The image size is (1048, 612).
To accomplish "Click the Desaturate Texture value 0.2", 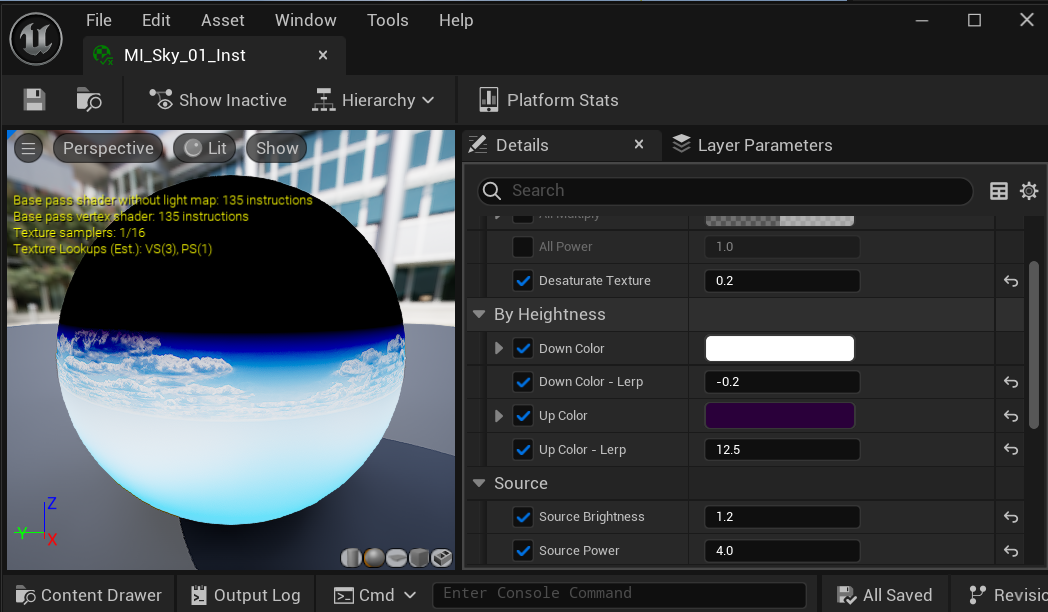I will (x=782, y=281).
